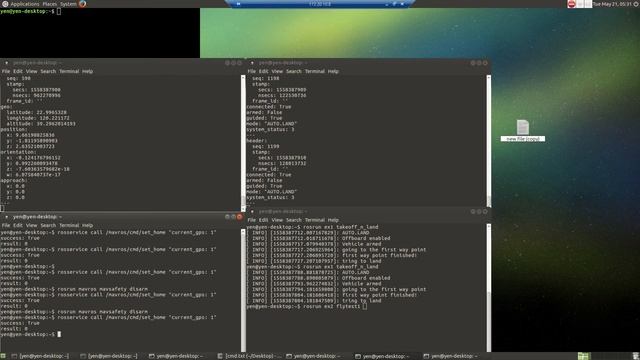Open File menu in set_home terminal
The height and width of the screenshot is (360, 640).
pyautogui.click(x=6, y=225)
